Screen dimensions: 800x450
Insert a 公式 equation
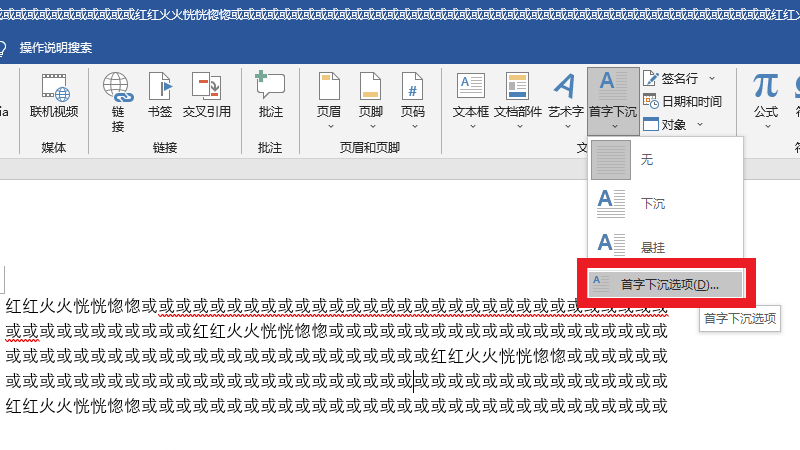[x=766, y=96]
